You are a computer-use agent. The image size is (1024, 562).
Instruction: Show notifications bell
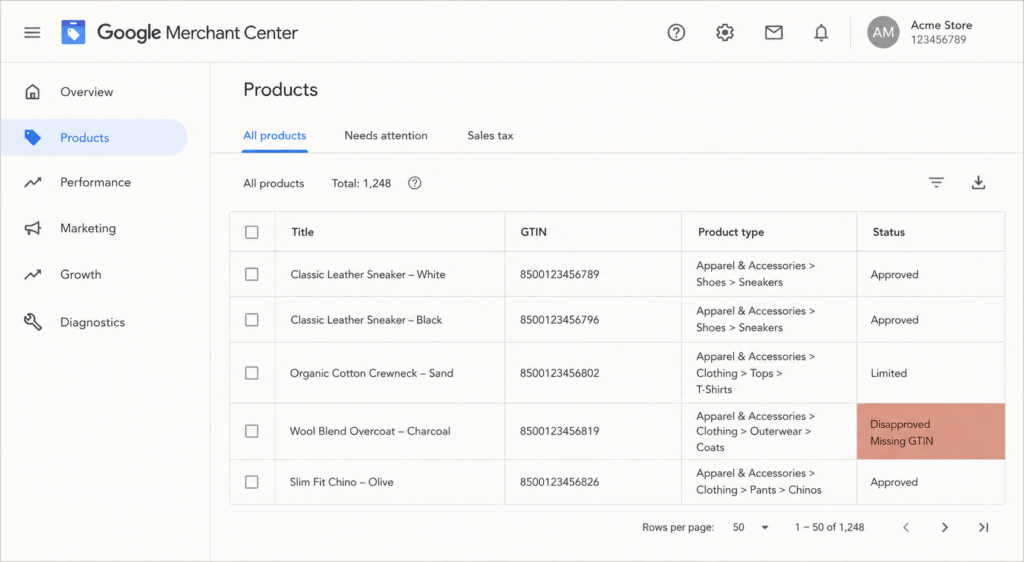(x=821, y=33)
